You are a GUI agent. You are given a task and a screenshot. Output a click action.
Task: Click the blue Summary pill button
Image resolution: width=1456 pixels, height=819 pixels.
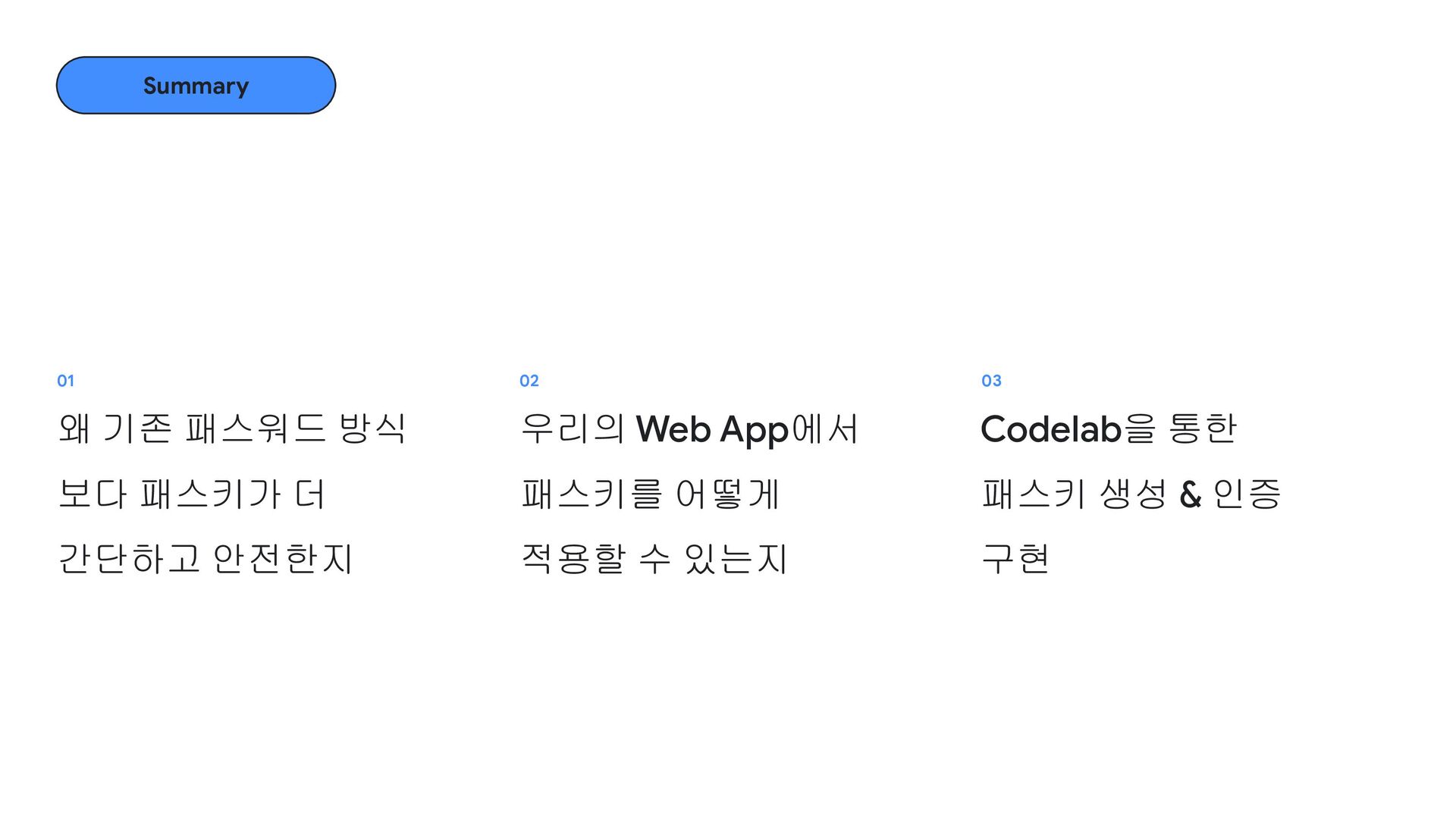[x=196, y=86]
